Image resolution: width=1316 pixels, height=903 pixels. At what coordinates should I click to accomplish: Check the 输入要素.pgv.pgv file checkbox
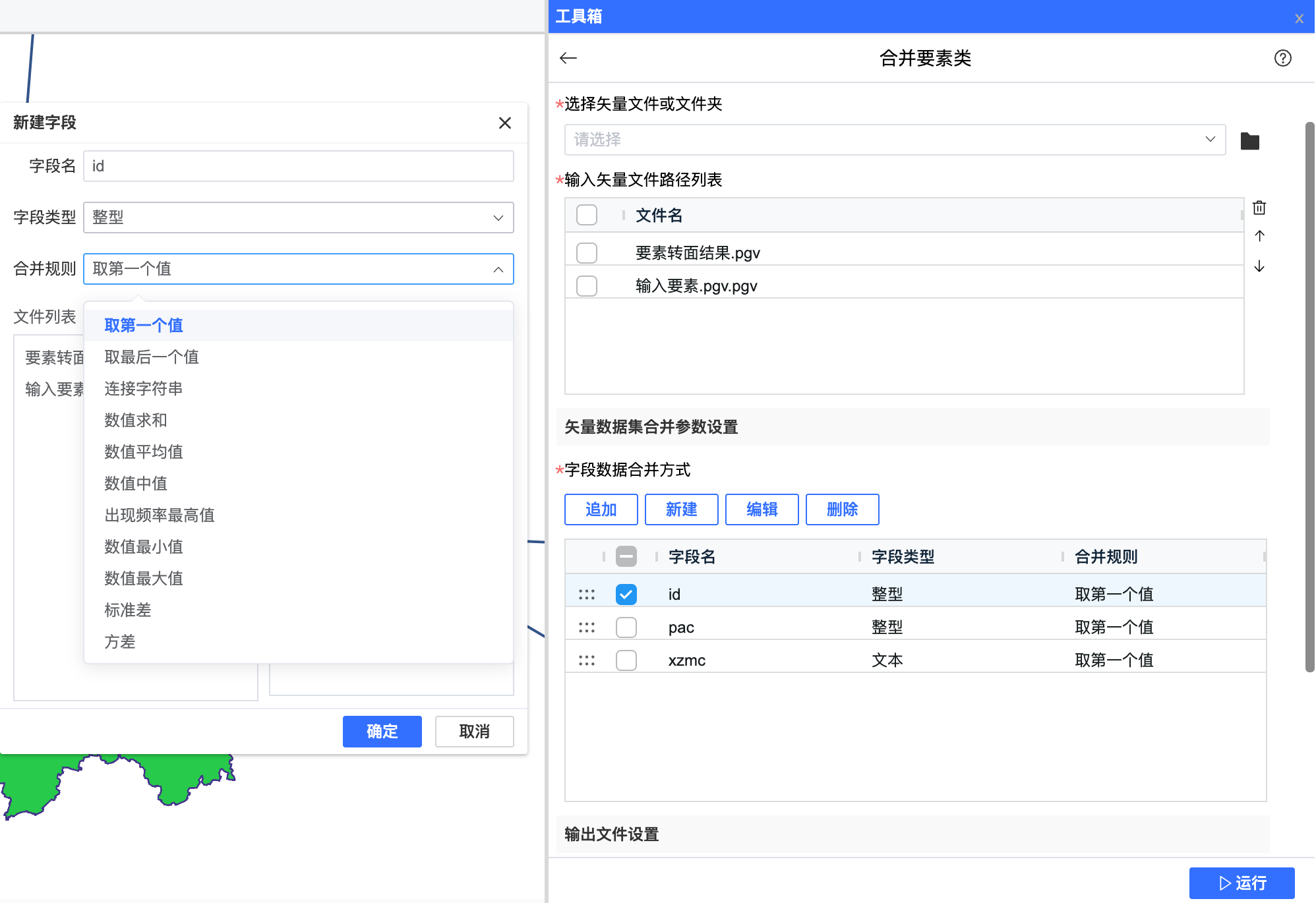coord(587,286)
